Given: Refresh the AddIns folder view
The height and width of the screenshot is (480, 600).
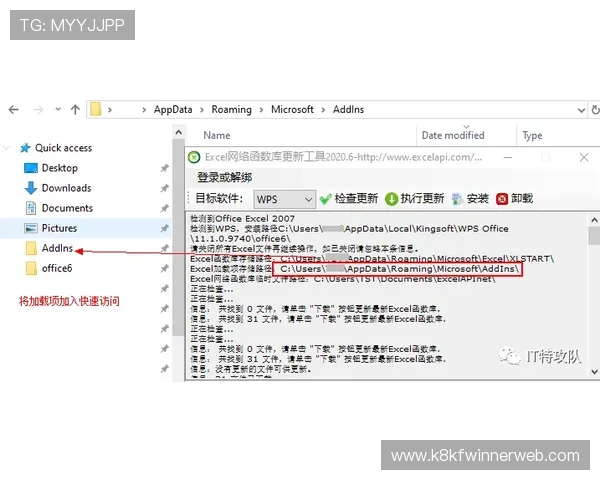Looking at the screenshot, I should click(595, 110).
